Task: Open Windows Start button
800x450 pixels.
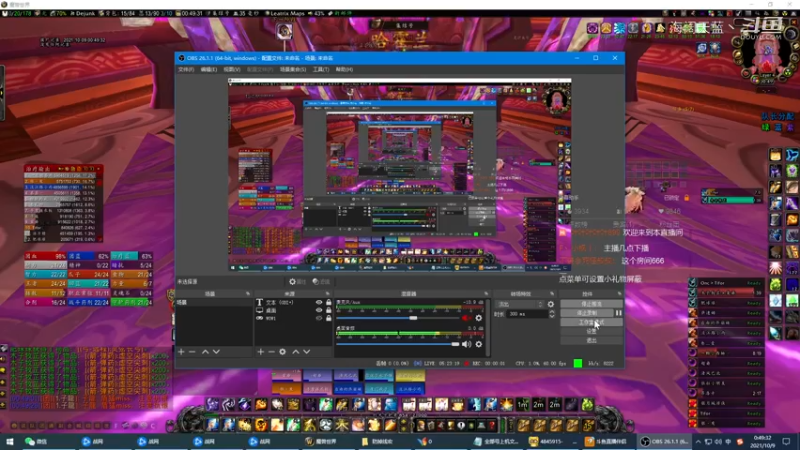Action: point(9,441)
